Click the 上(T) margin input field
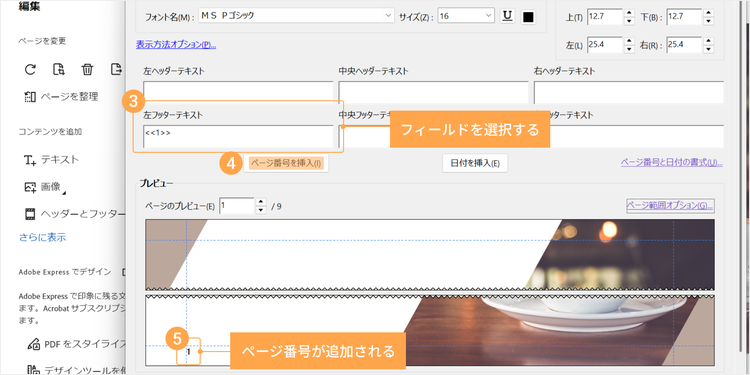This screenshot has width=750, height=375. 605,17
